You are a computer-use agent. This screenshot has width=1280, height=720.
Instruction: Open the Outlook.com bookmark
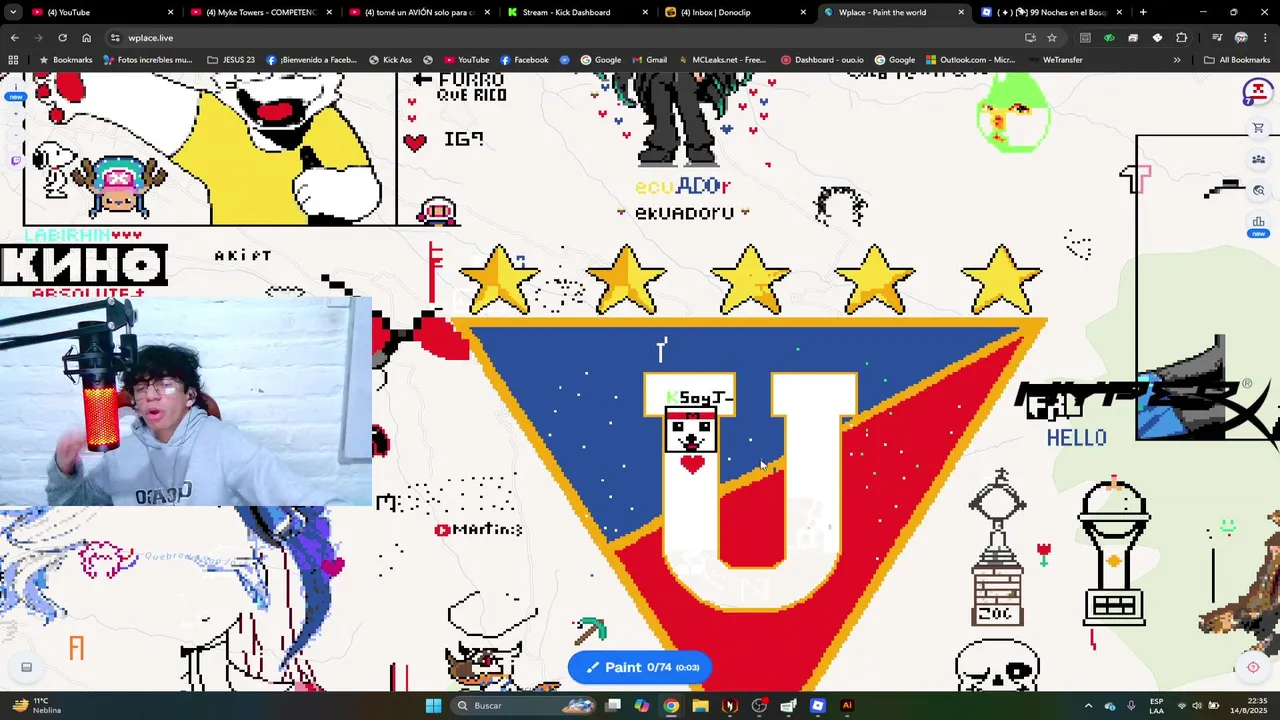tap(970, 60)
